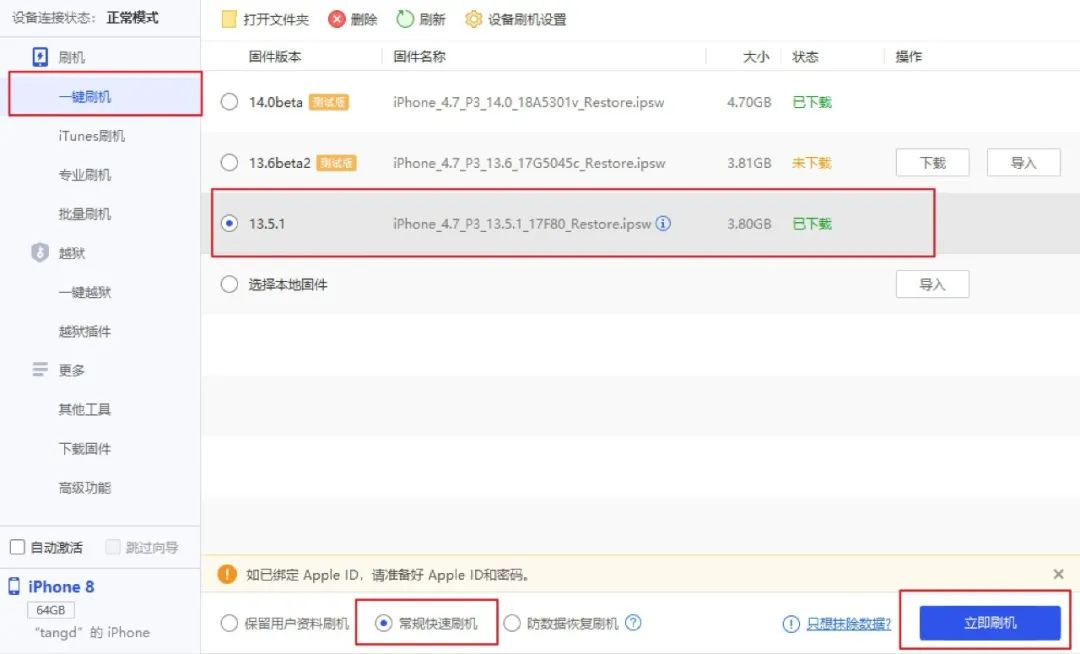Click 下载 to download 13.6beta2 firmware
Screen dimensions: 1080x654
(x=931, y=162)
